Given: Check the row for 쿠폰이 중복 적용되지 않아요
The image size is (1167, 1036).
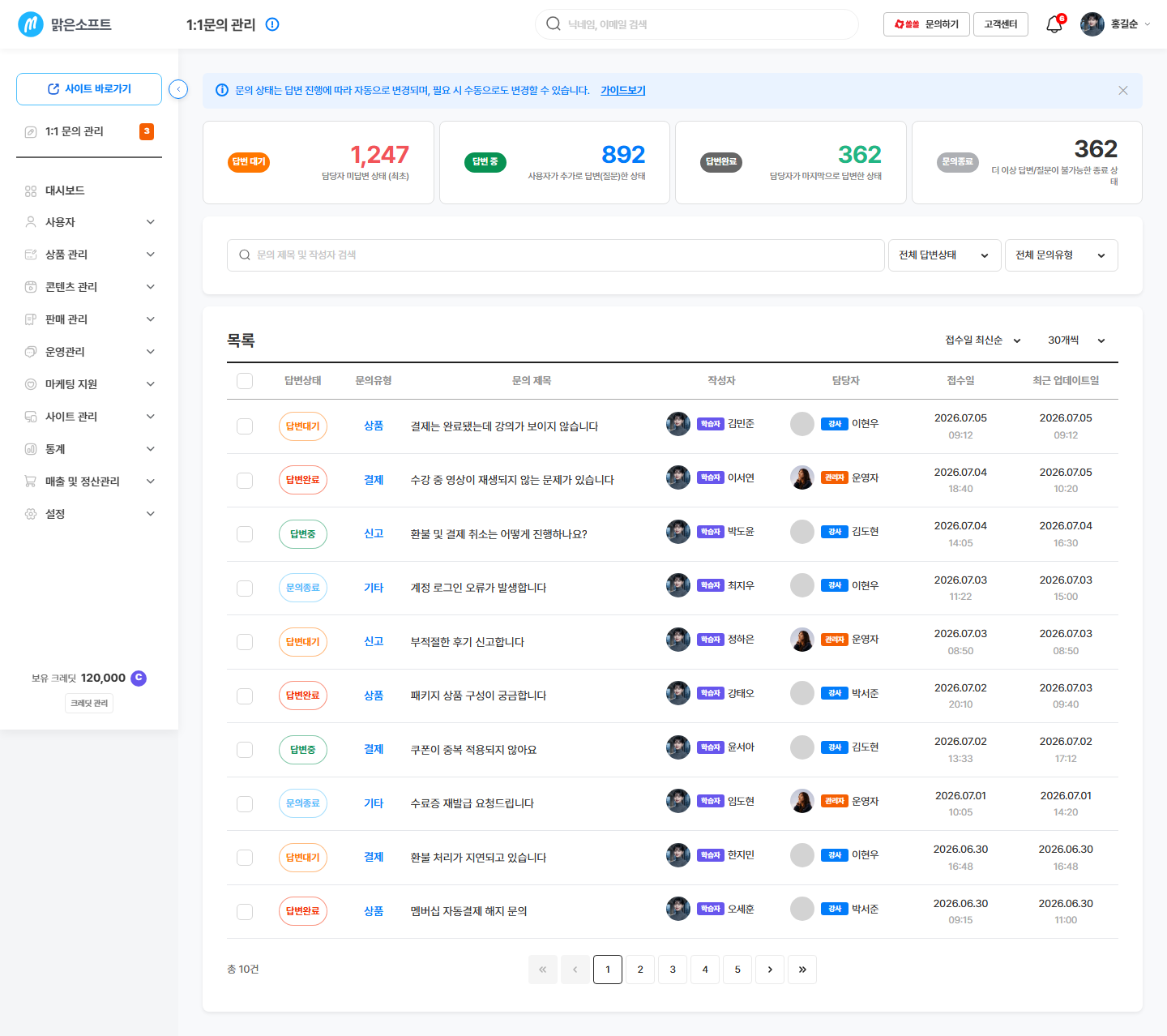Looking at the screenshot, I should click(245, 750).
